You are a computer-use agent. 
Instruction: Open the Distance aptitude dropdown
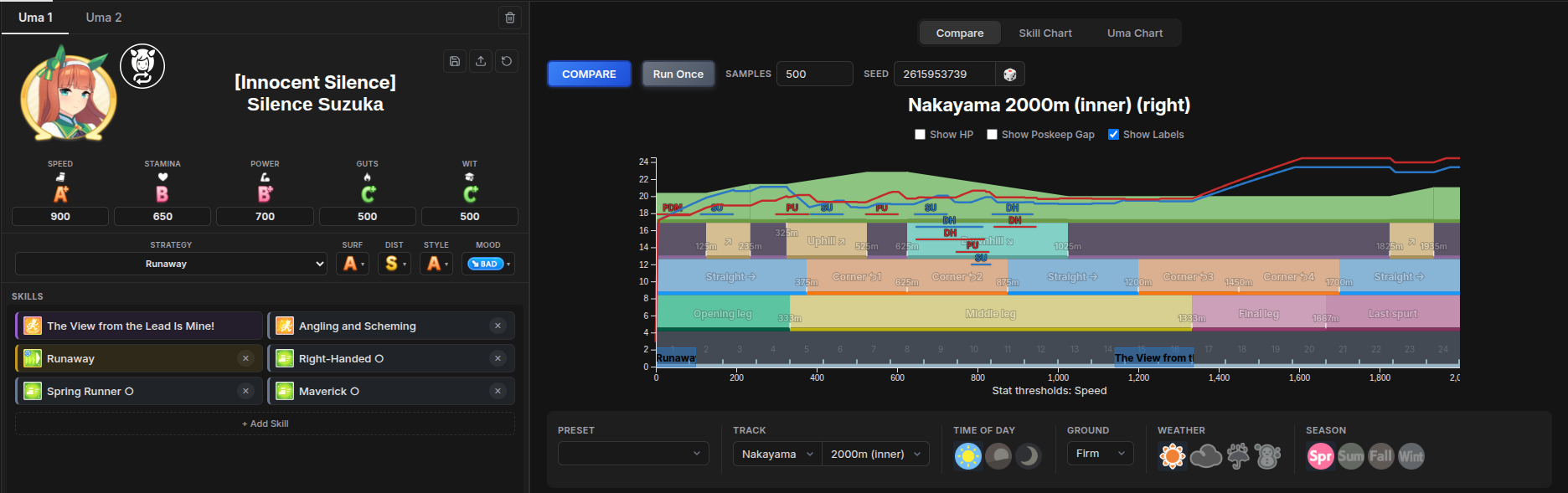click(x=395, y=264)
